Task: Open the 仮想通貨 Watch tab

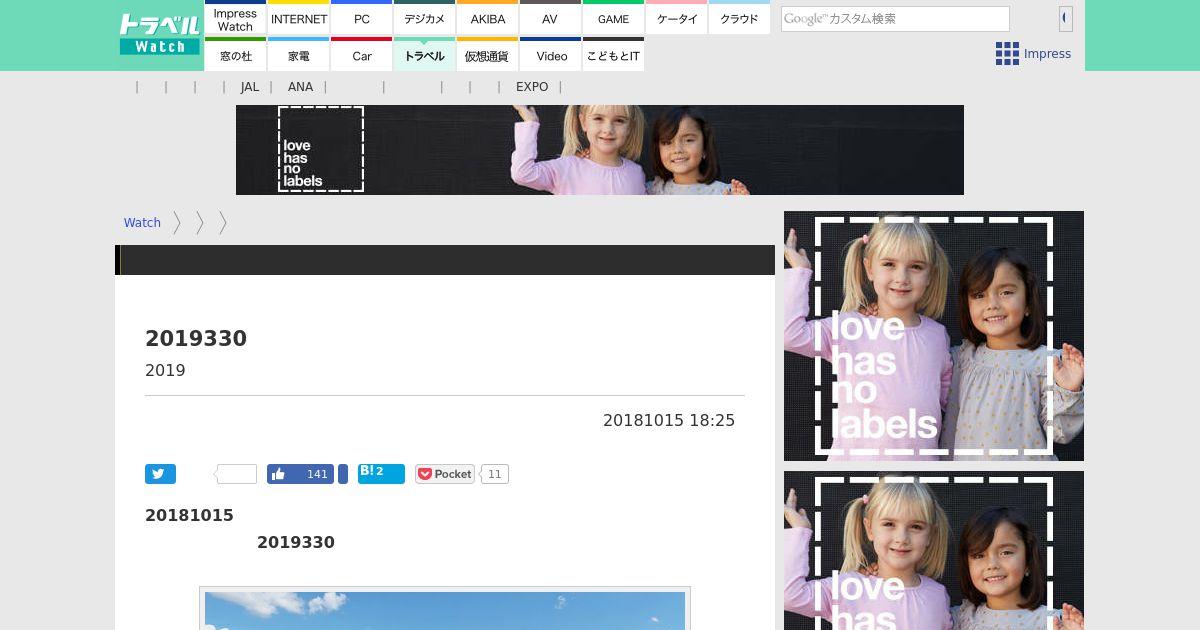Action: coord(488,55)
